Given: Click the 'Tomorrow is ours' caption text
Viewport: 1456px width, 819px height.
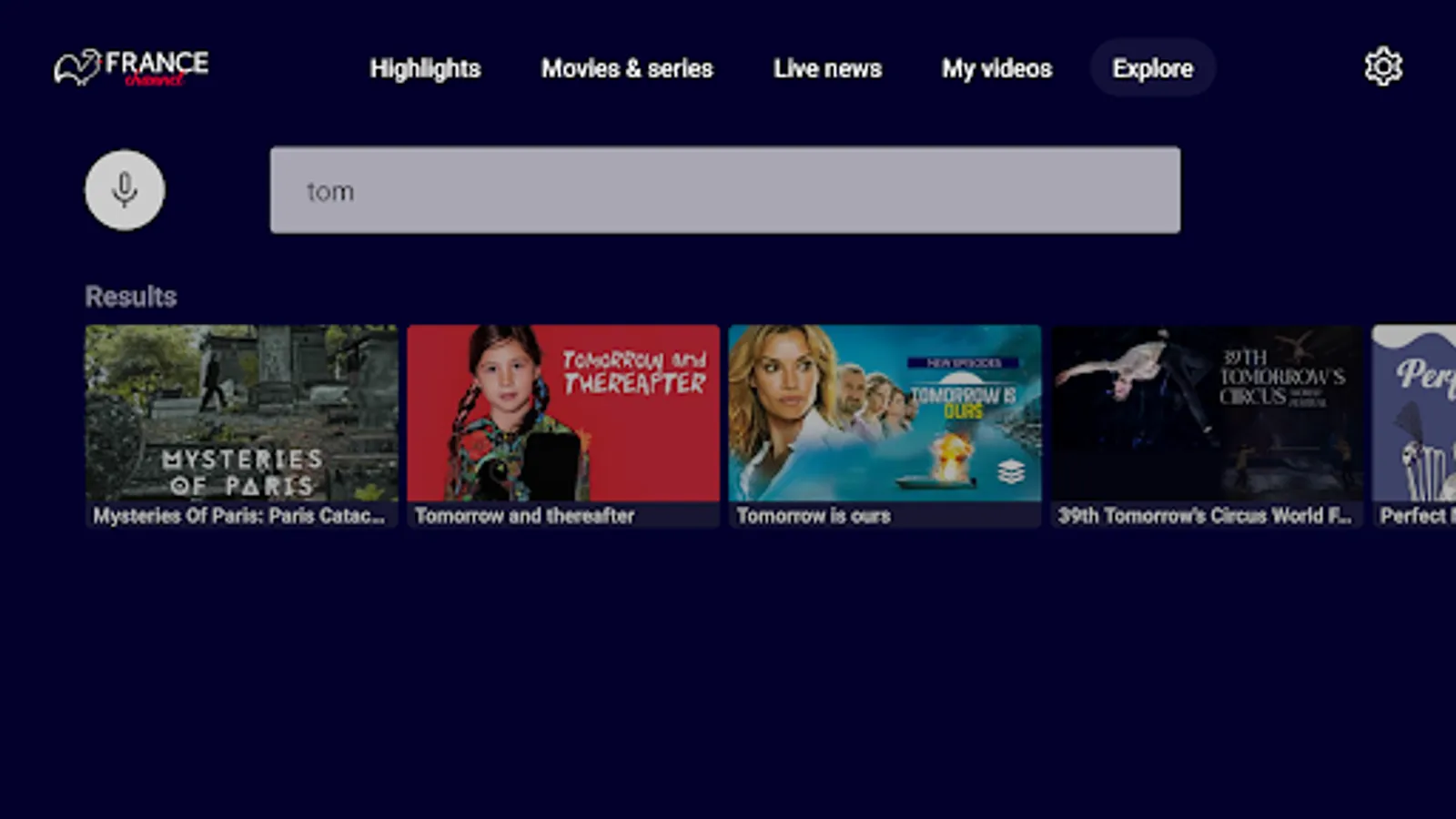Looking at the screenshot, I should 814,515.
